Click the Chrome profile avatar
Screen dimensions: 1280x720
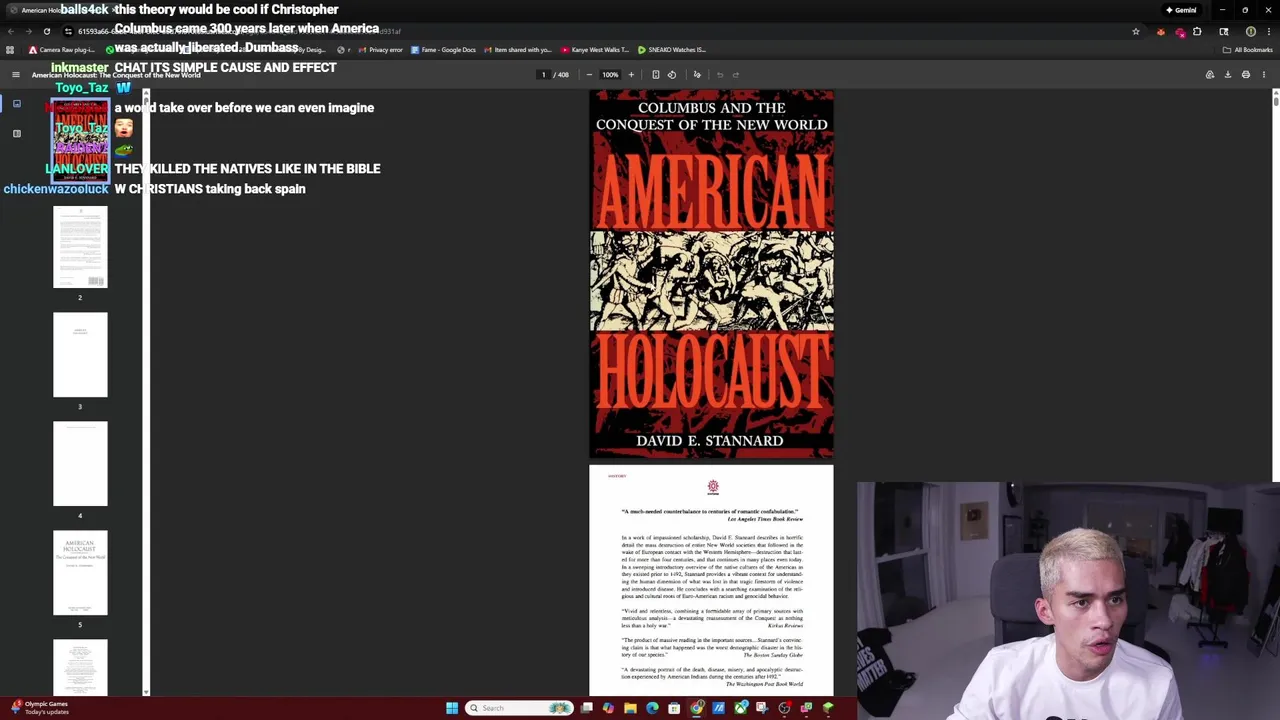click(x=1250, y=32)
